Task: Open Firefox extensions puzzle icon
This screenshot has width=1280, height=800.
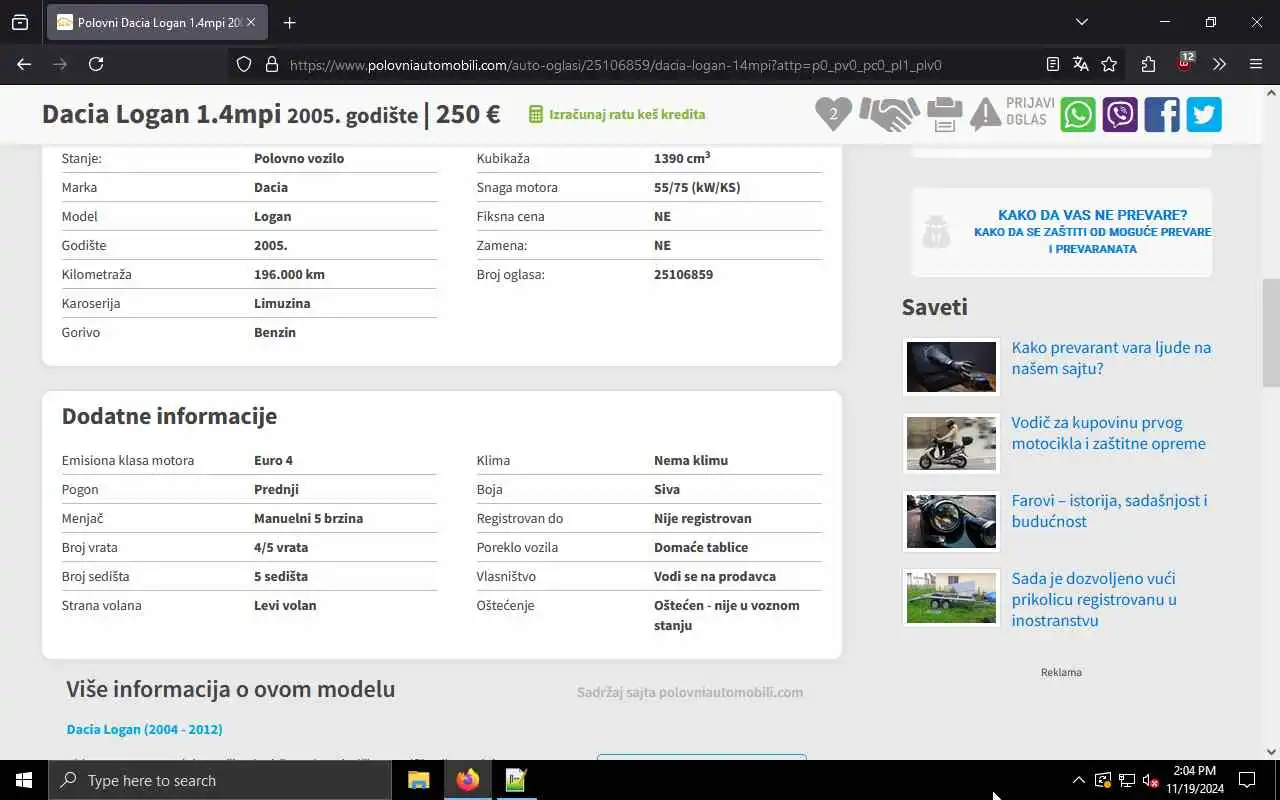Action: tap(1148, 64)
